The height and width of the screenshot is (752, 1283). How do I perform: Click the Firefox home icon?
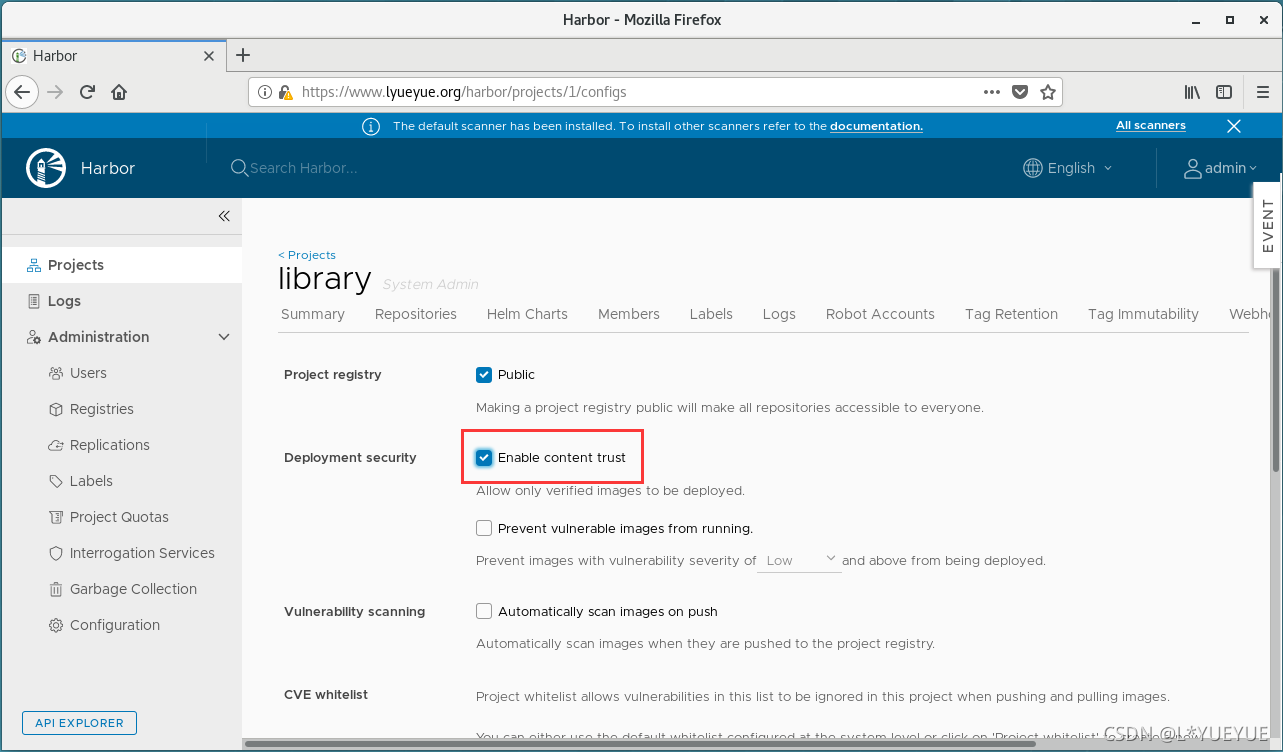pos(119,92)
